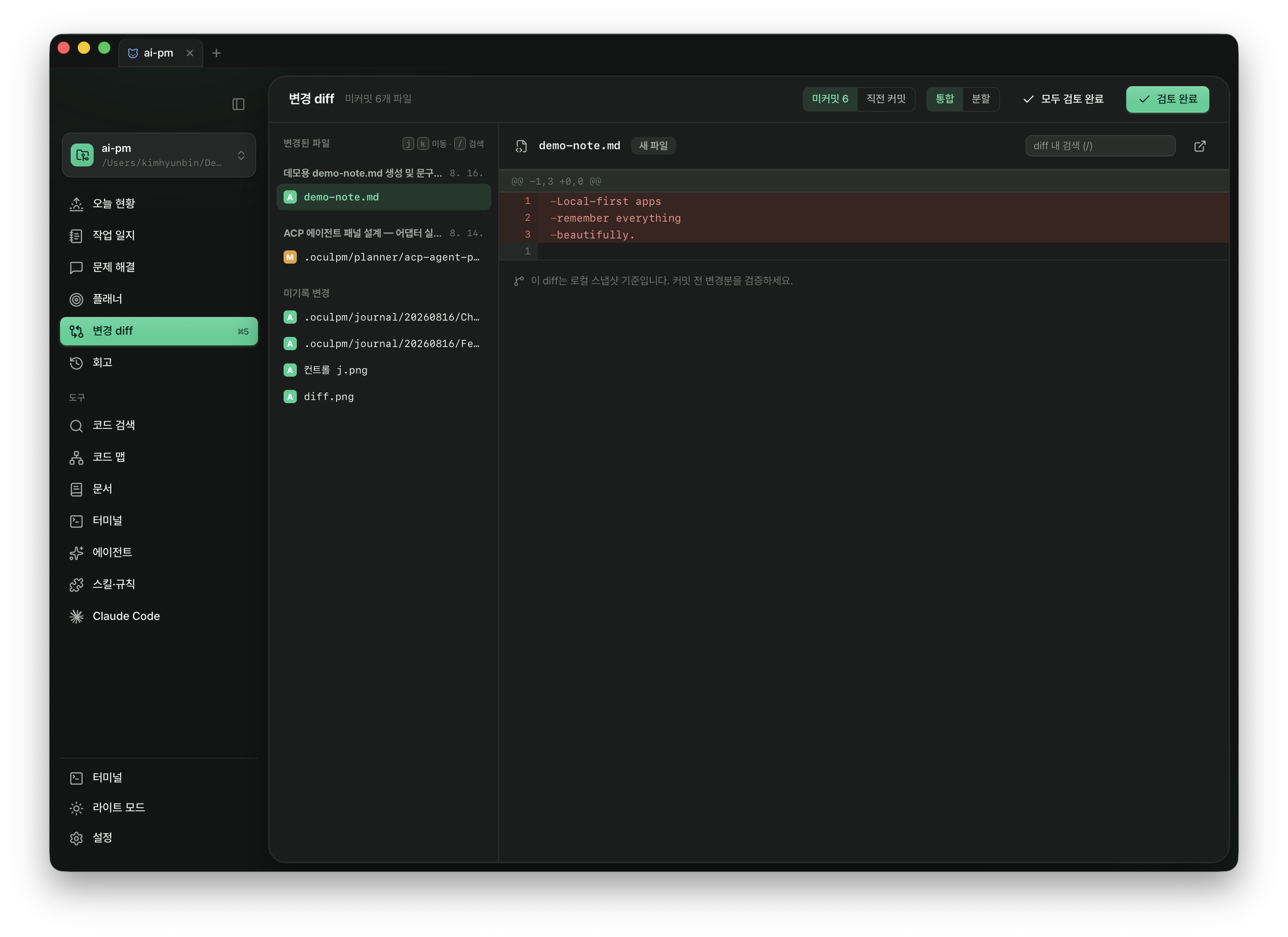Click the A badge next to diff.png
This screenshot has width=1288, height=937.
pyautogui.click(x=290, y=397)
